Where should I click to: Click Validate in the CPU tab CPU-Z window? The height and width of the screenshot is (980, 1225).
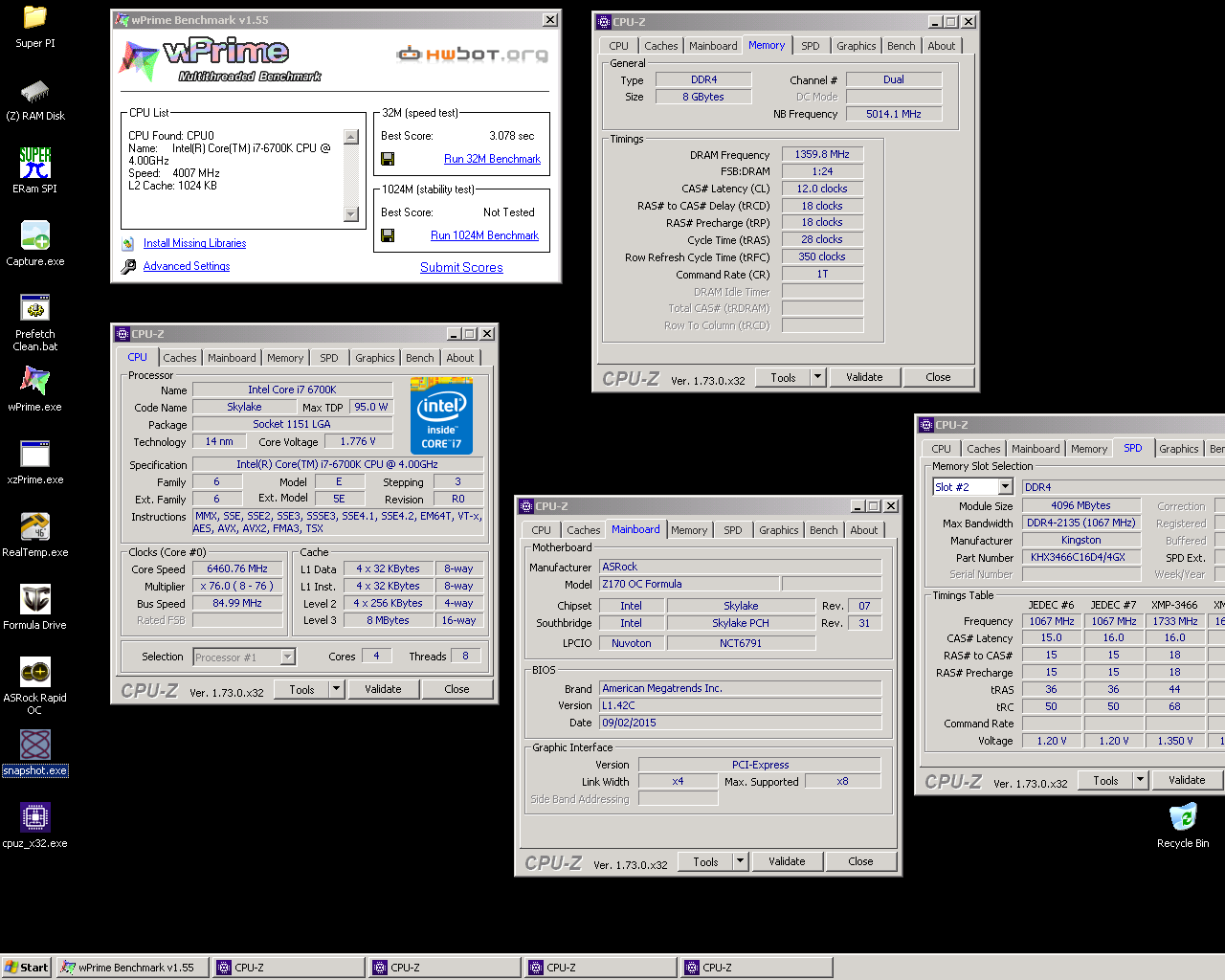tap(383, 689)
